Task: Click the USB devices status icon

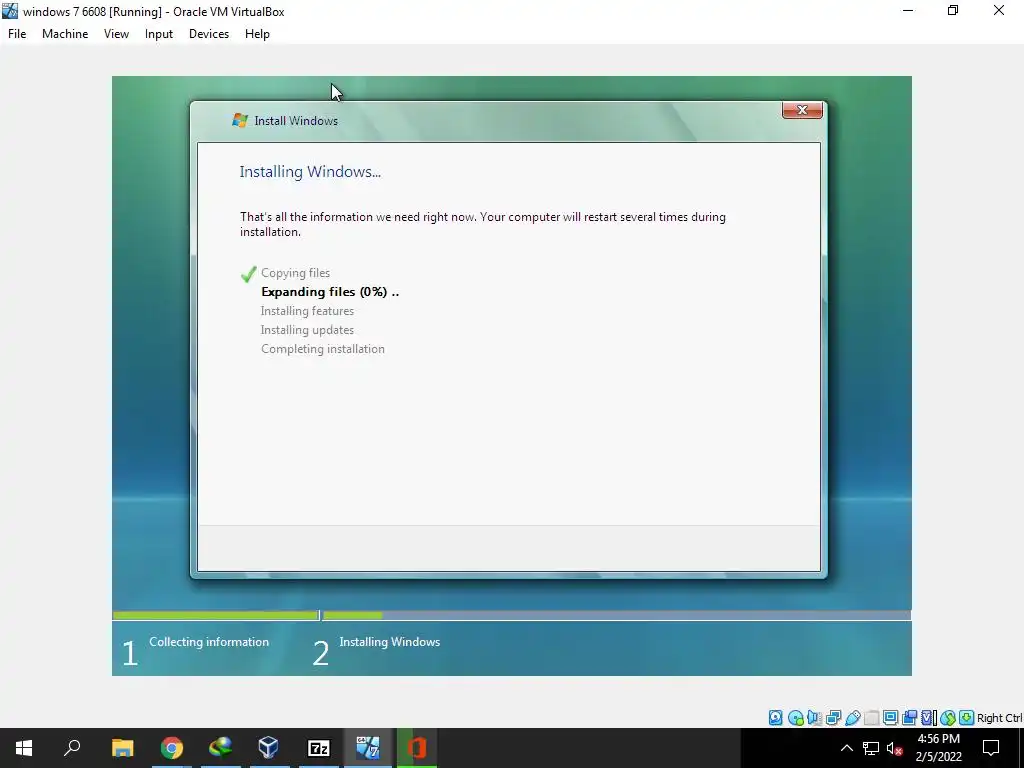Action: click(x=853, y=718)
